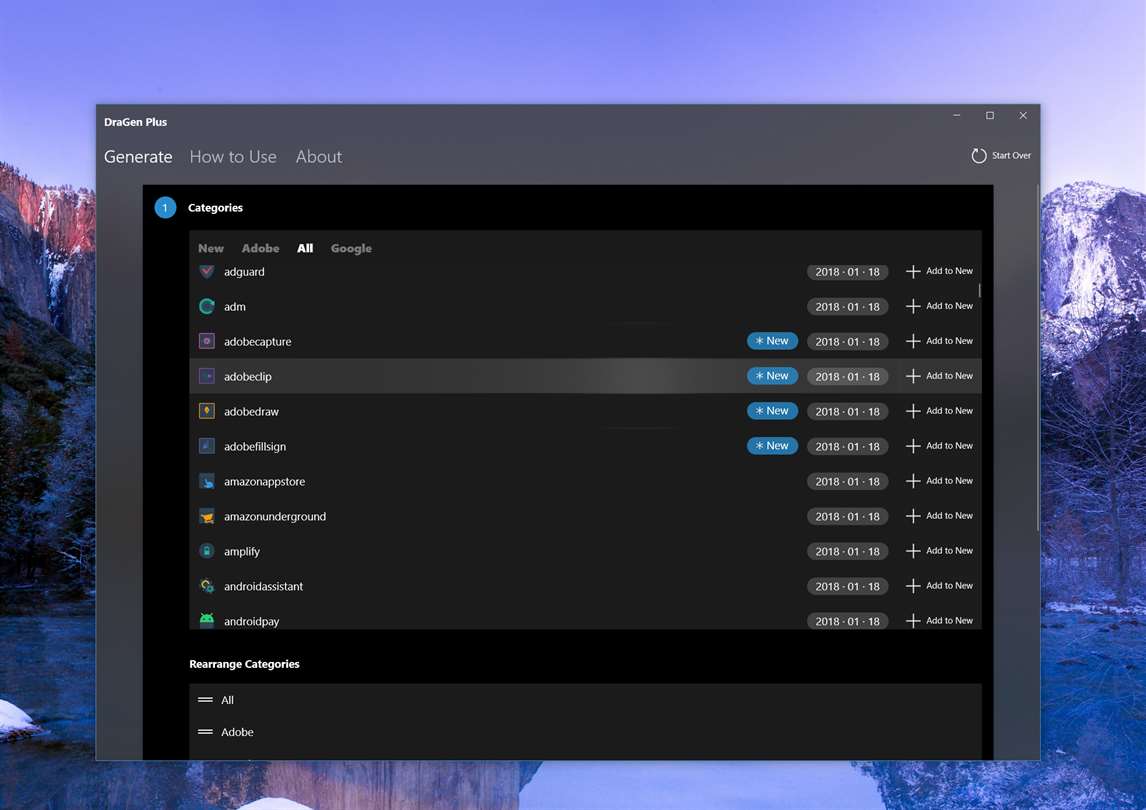Click plus icon in amazonappstore row

point(913,481)
